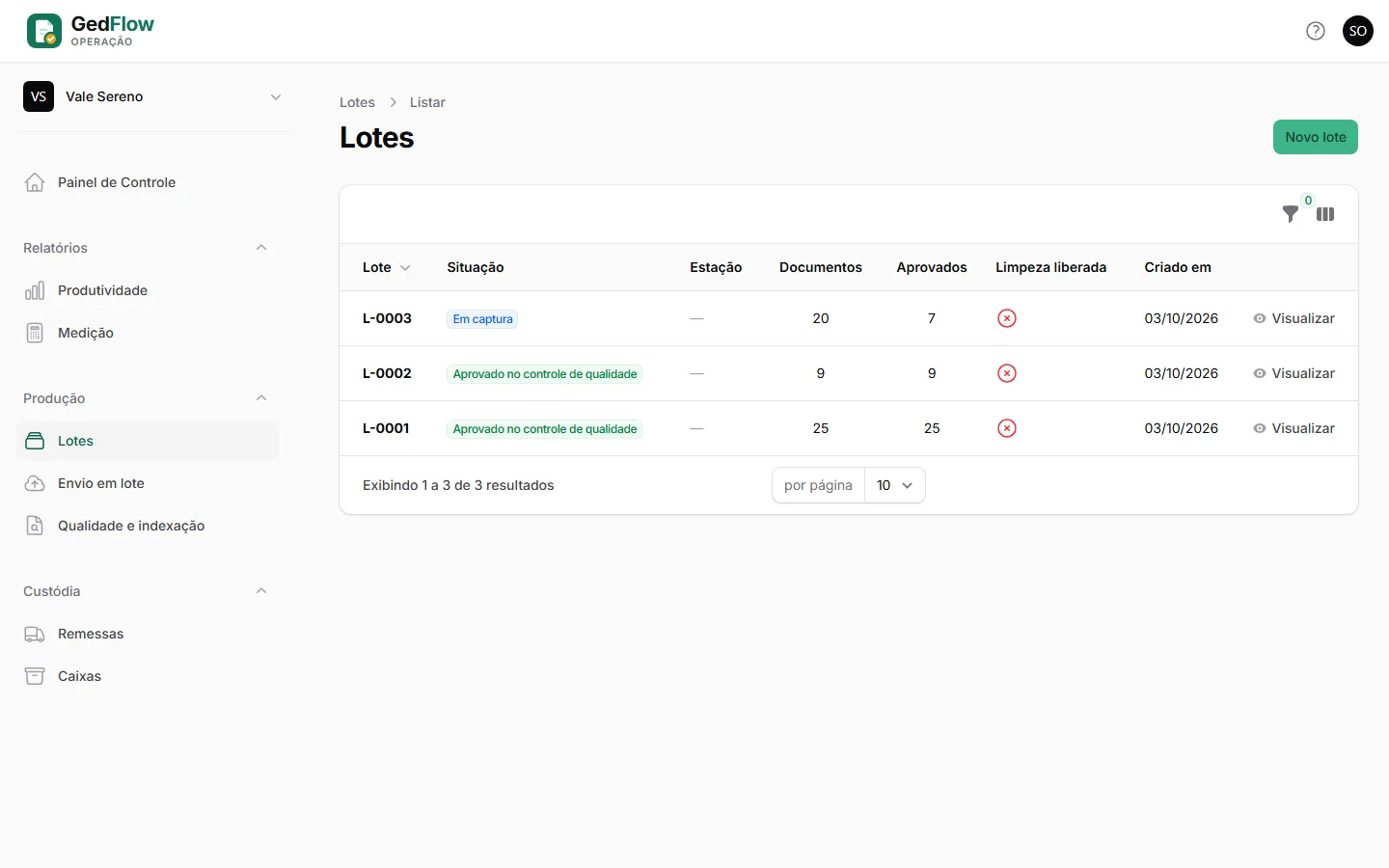The image size is (1389, 868).
Task: Click the Envio em lote upload cloud icon
Action: [x=35, y=483]
